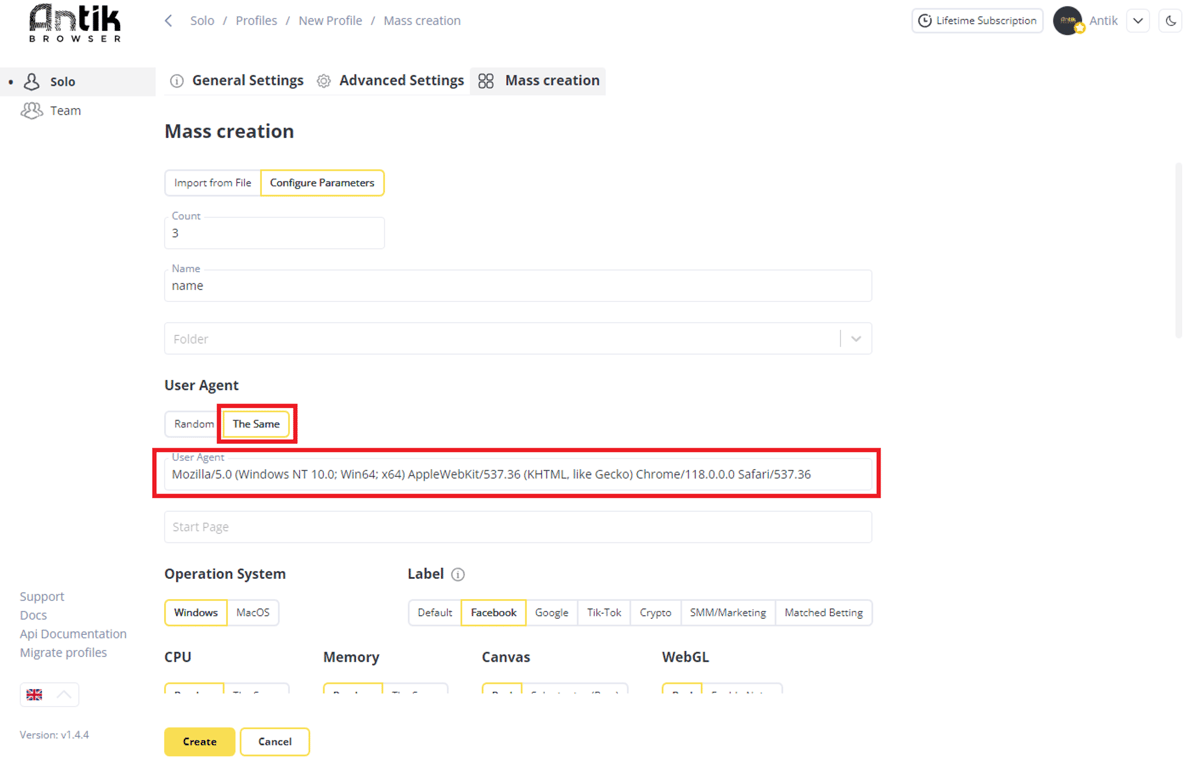This screenshot has height=768, width=1193.
Task: Toggle dark mode with the moon icon
Action: 1171,21
